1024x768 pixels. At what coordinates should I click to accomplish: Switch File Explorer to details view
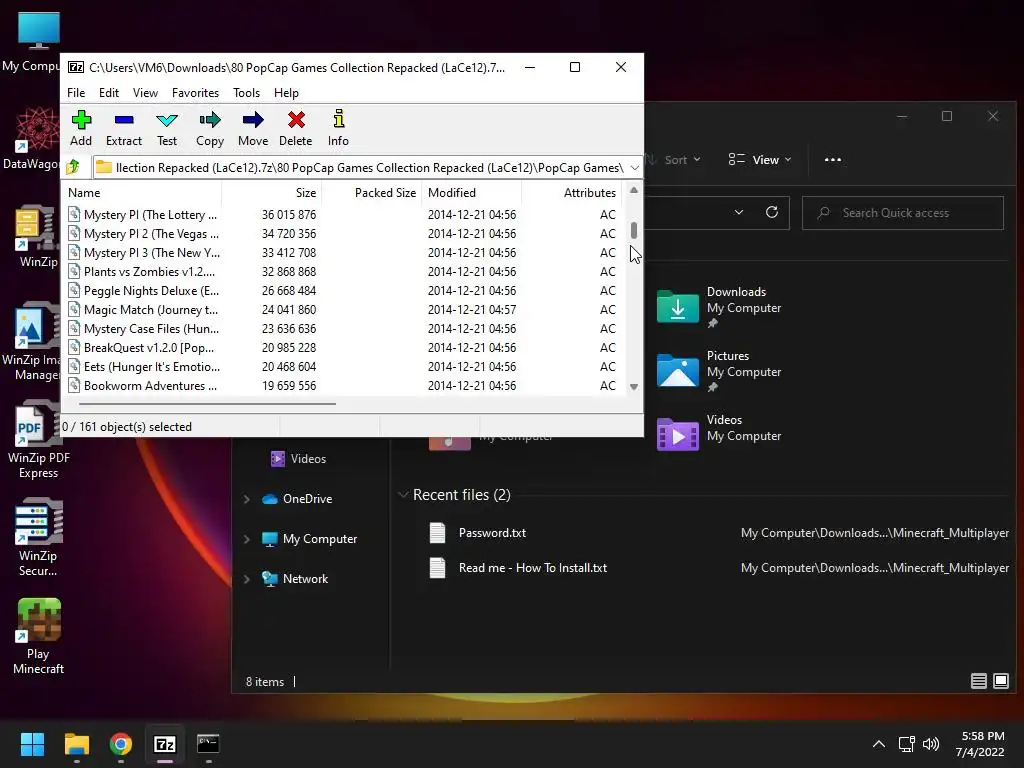tap(978, 681)
